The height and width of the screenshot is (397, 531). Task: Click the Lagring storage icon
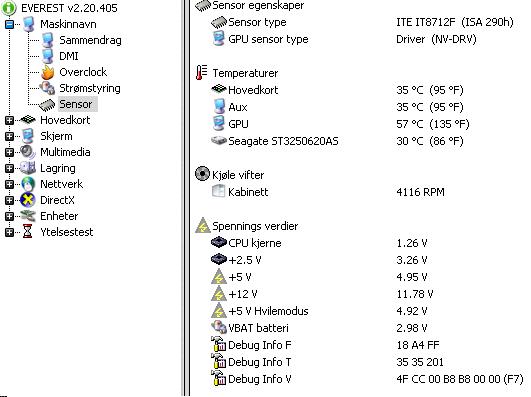[x=28, y=168]
